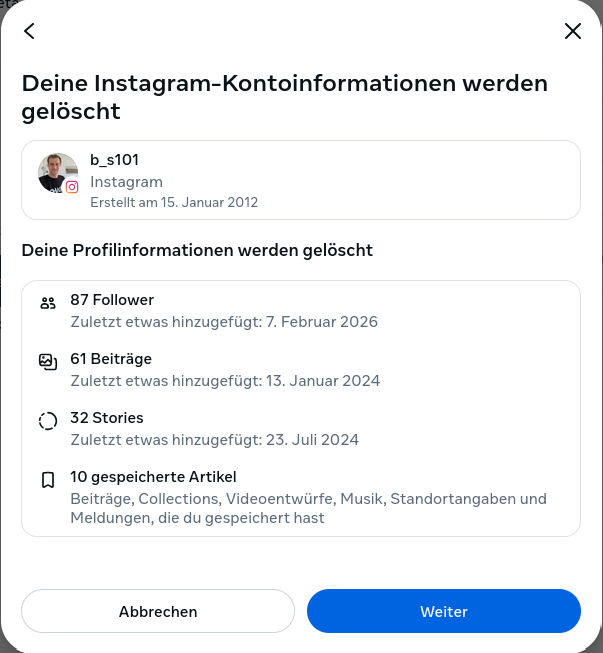Click the saved items description text

pyautogui.click(x=308, y=508)
